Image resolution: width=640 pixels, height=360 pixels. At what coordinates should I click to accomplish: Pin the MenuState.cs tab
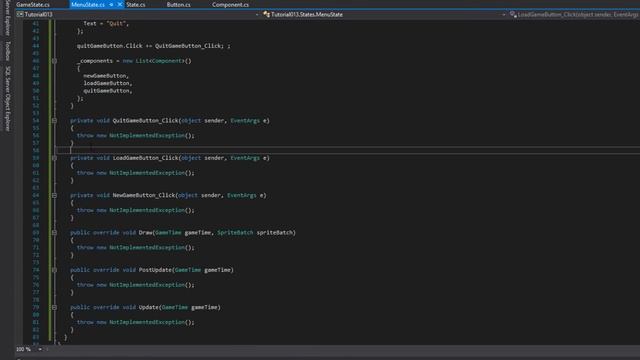[111, 4]
